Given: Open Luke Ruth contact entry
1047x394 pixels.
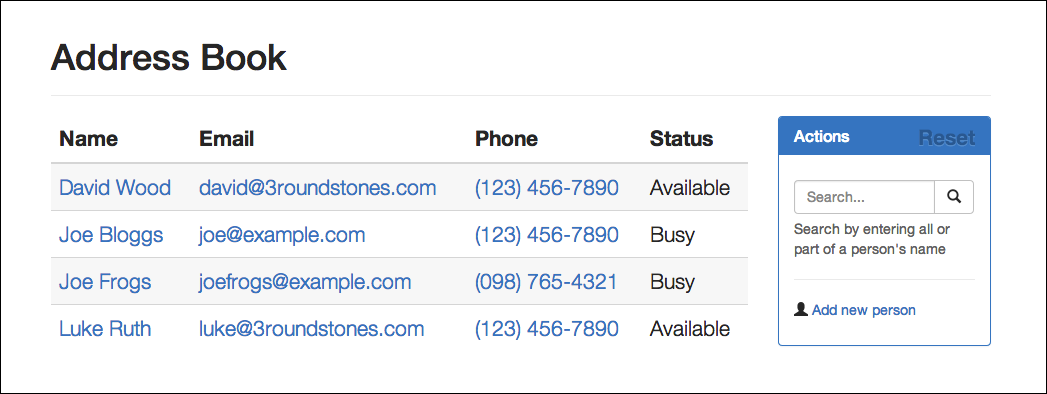Looking at the screenshot, I should pos(105,329).
